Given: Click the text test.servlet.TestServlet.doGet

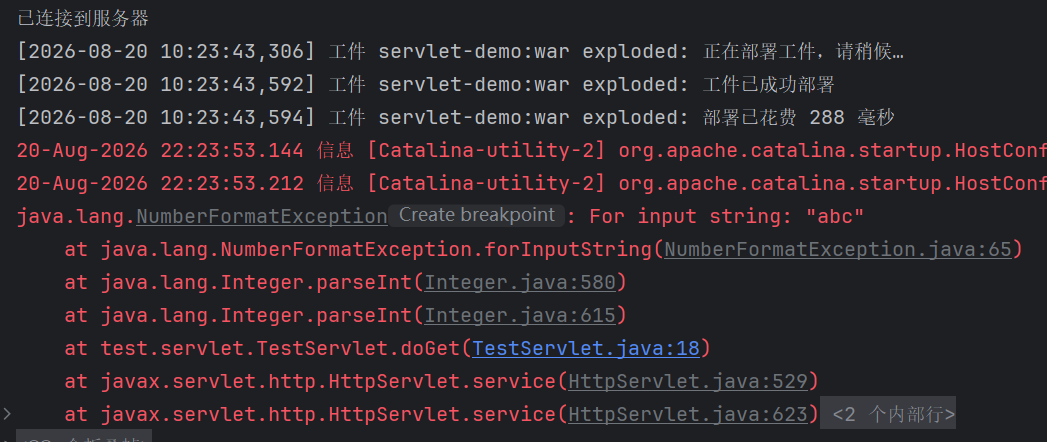Looking at the screenshot, I should pos(280,349).
